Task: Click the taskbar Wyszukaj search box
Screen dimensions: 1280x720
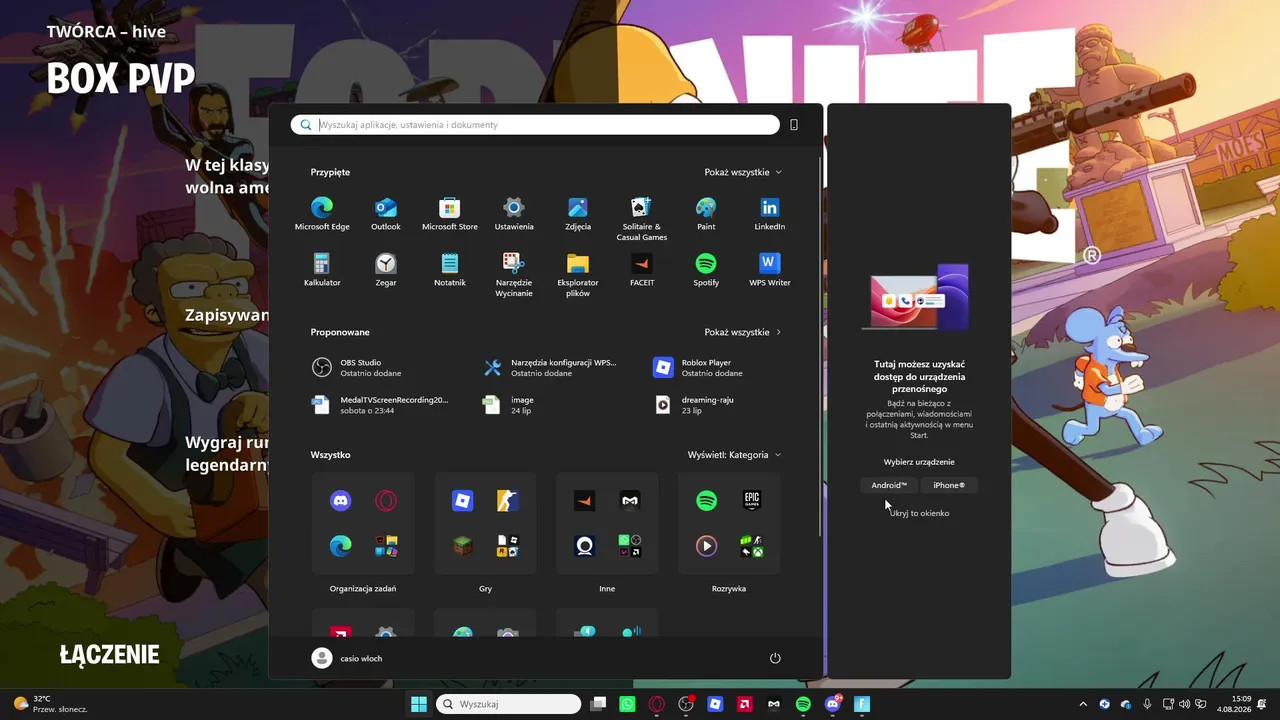Action: [509, 704]
